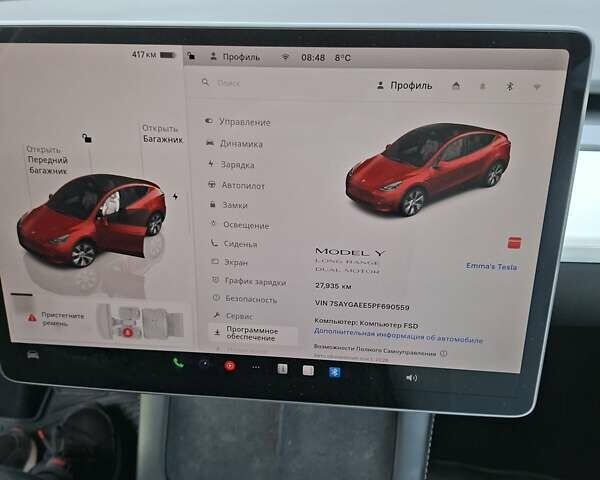Tap the 08:48 clock
Viewport: 600px width, 480px height.
click(313, 58)
